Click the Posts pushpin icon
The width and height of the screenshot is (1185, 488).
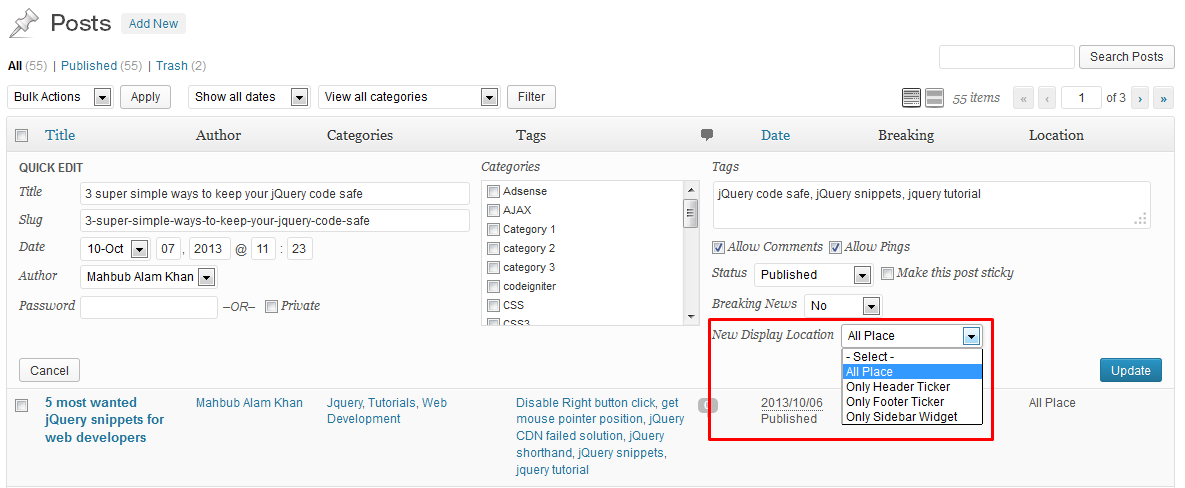[x=23, y=22]
